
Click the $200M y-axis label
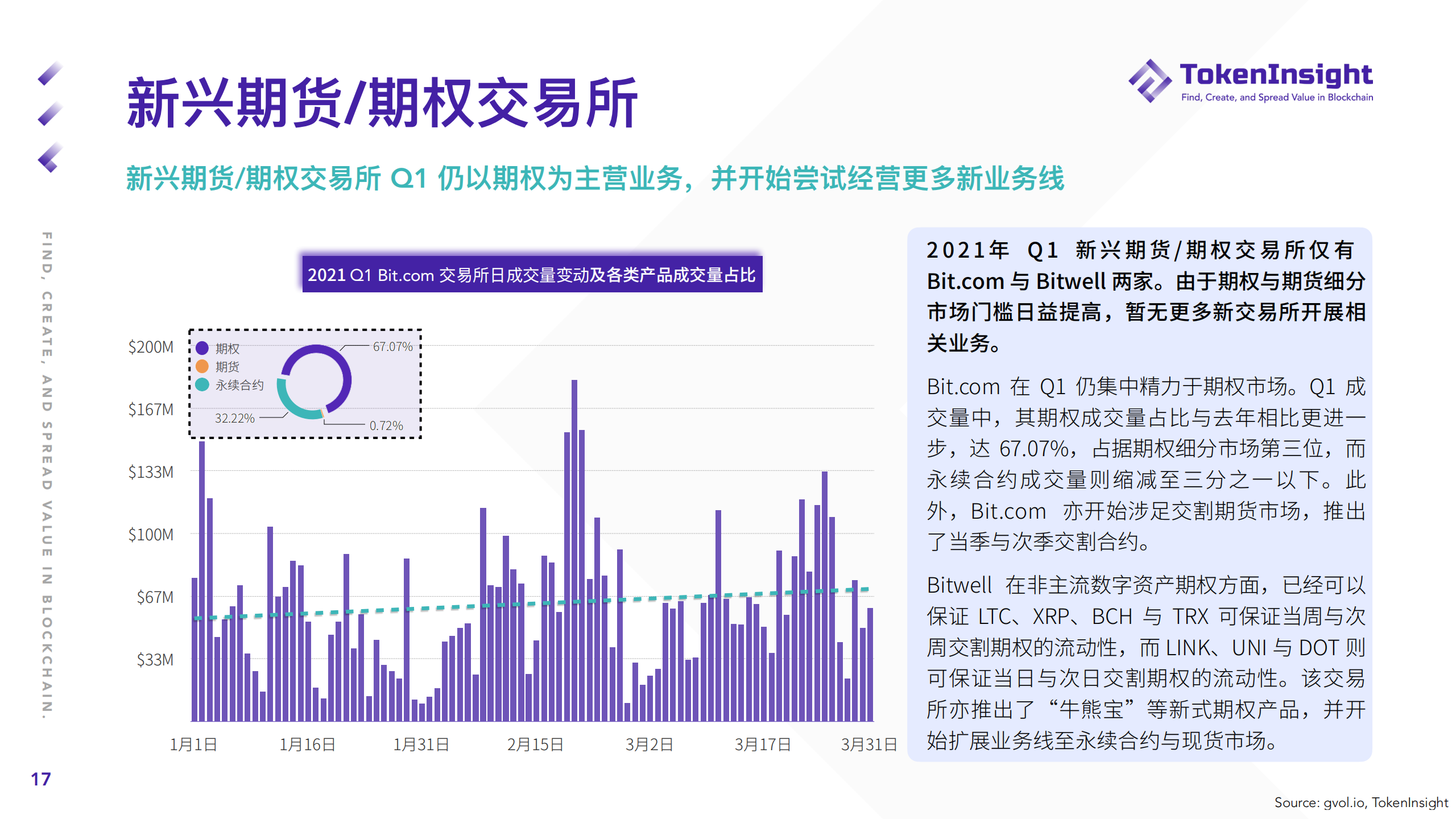(x=151, y=346)
